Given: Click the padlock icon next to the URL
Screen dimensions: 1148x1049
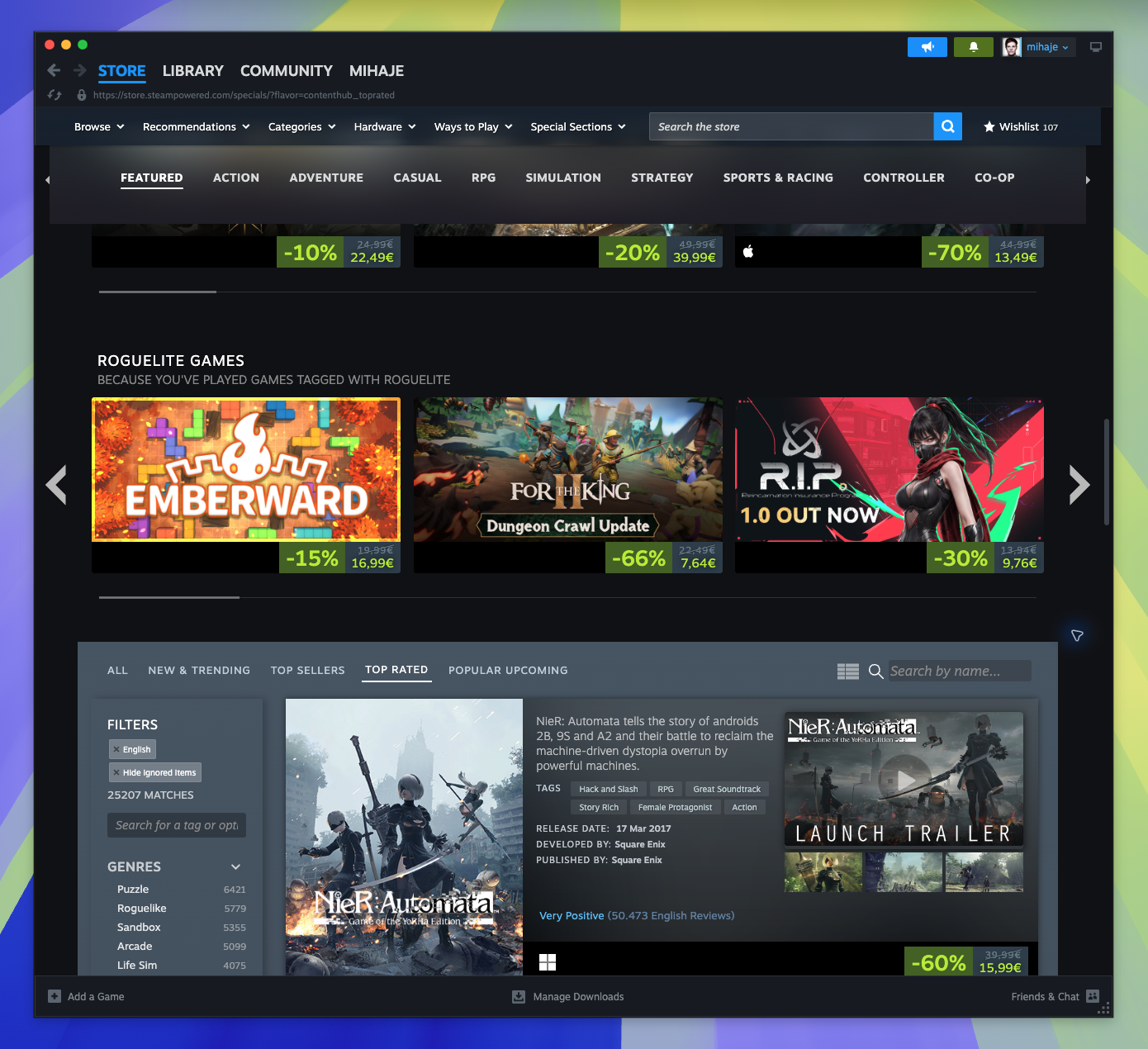Looking at the screenshot, I should coord(81,95).
